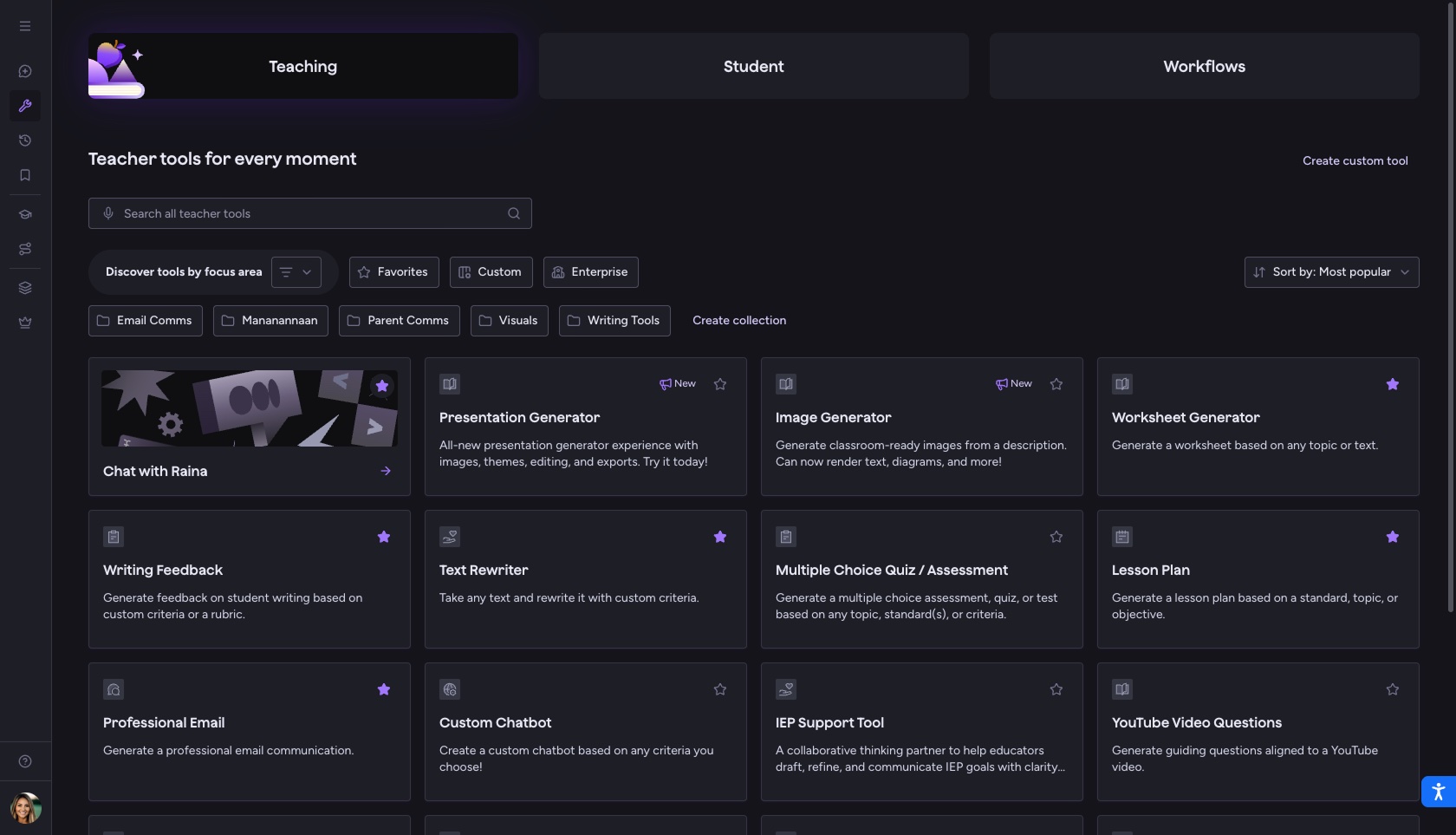Switch to the Workflows tab
The height and width of the screenshot is (835, 1456).
[x=1205, y=66]
